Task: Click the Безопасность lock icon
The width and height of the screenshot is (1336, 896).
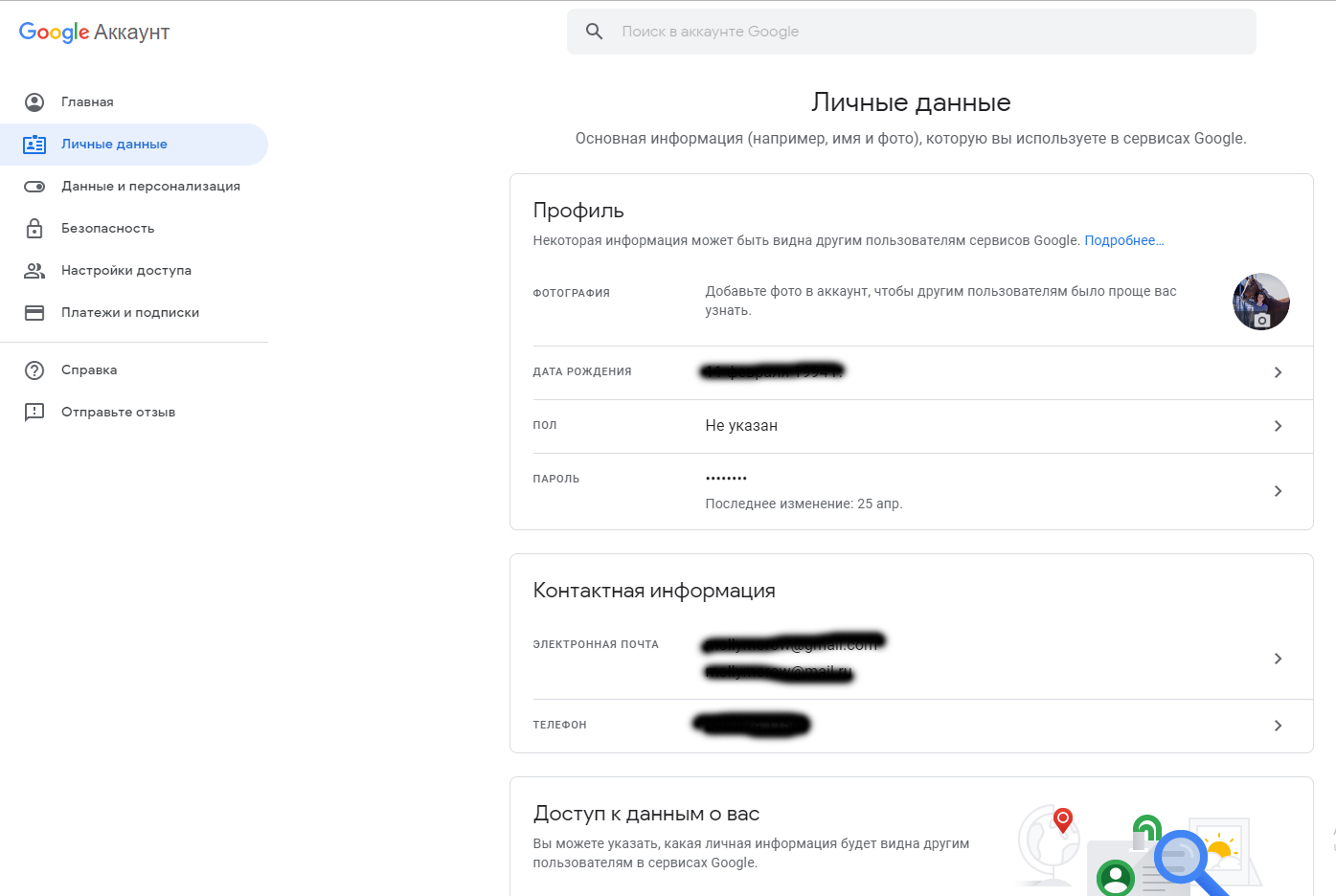Action: click(x=34, y=228)
